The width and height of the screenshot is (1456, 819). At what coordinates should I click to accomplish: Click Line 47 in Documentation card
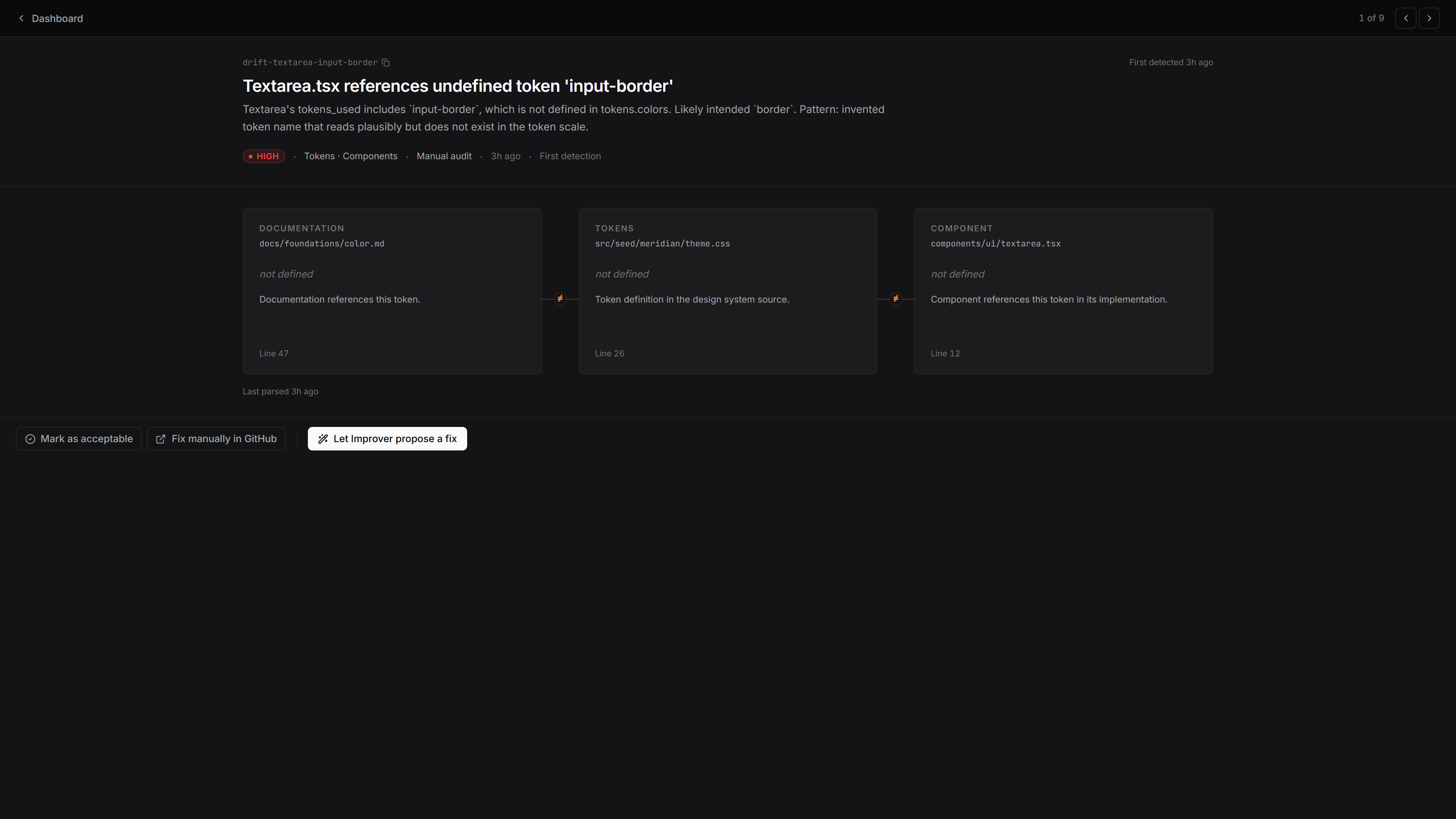(273, 353)
